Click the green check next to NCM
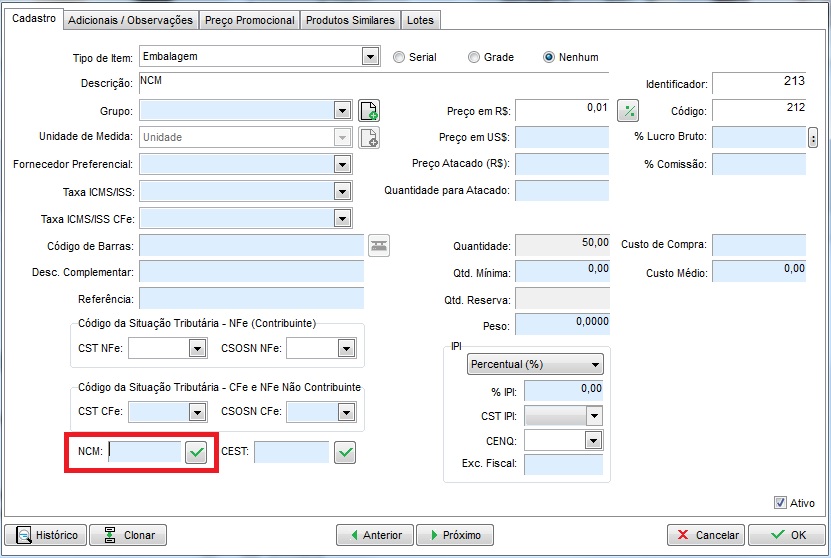This screenshot has width=831, height=558. pyautogui.click(x=196, y=453)
